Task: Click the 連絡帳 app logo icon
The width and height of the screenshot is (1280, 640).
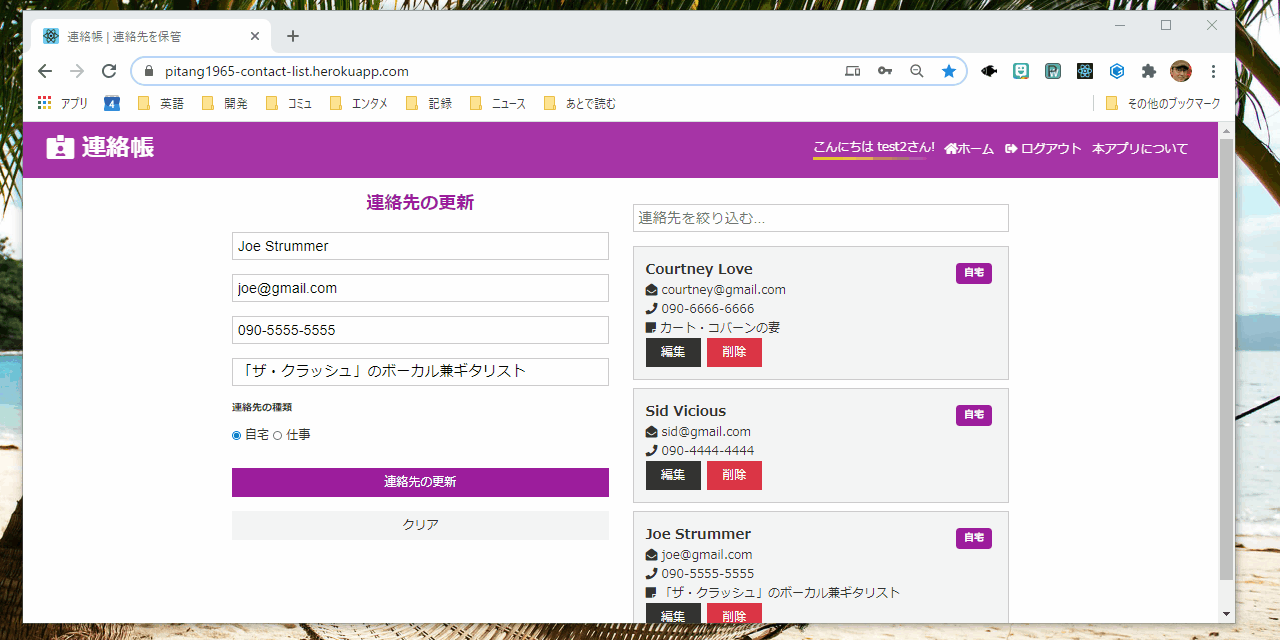Action: point(58,148)
